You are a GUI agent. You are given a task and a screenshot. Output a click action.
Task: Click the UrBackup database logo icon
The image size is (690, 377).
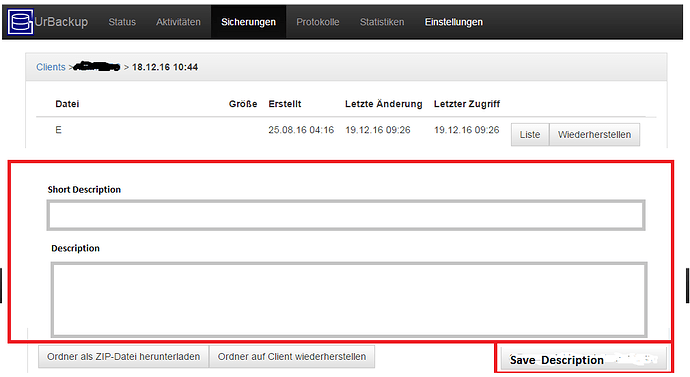click(20, 22)
